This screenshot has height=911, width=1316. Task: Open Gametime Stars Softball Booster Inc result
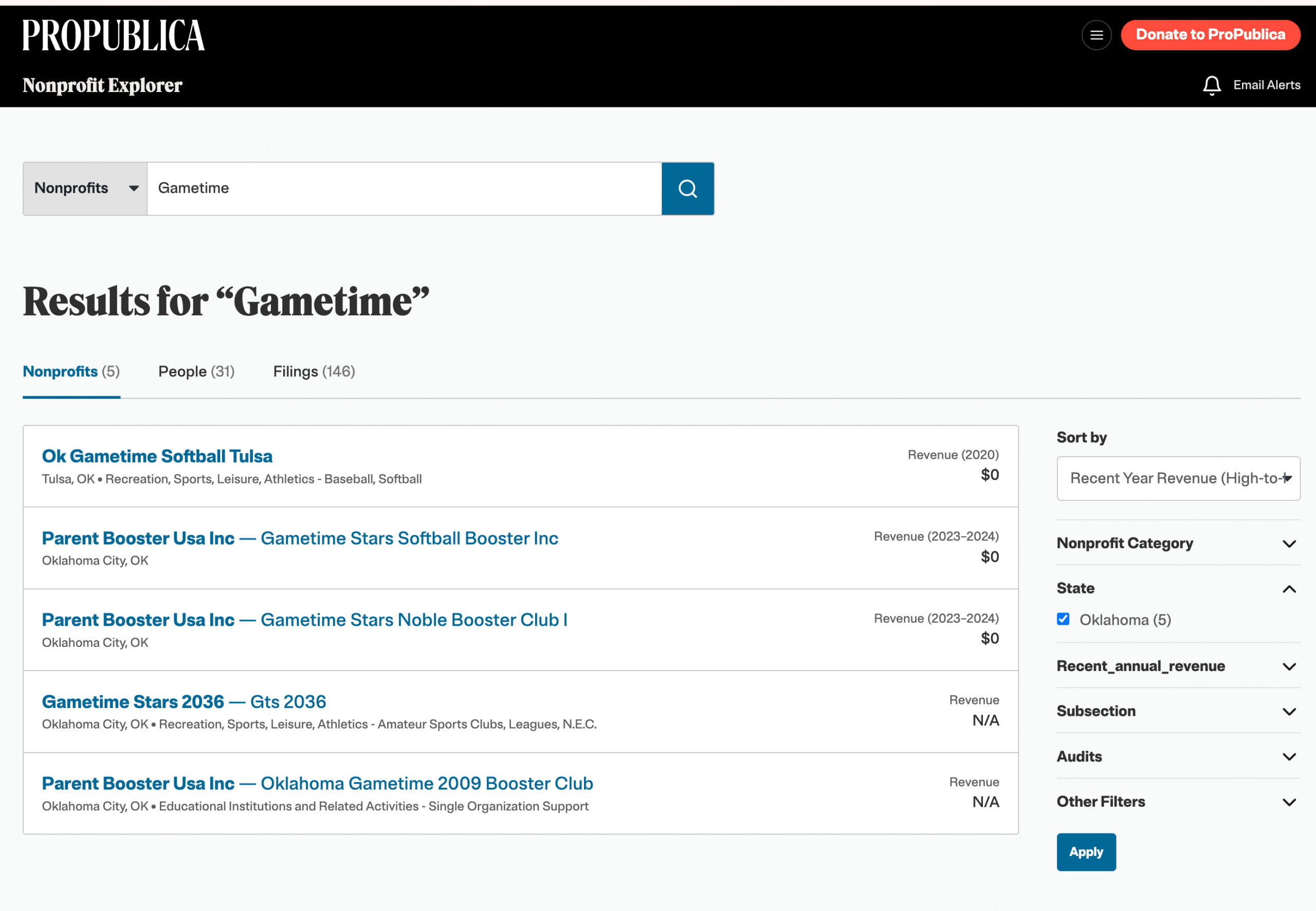coord(300,538)
